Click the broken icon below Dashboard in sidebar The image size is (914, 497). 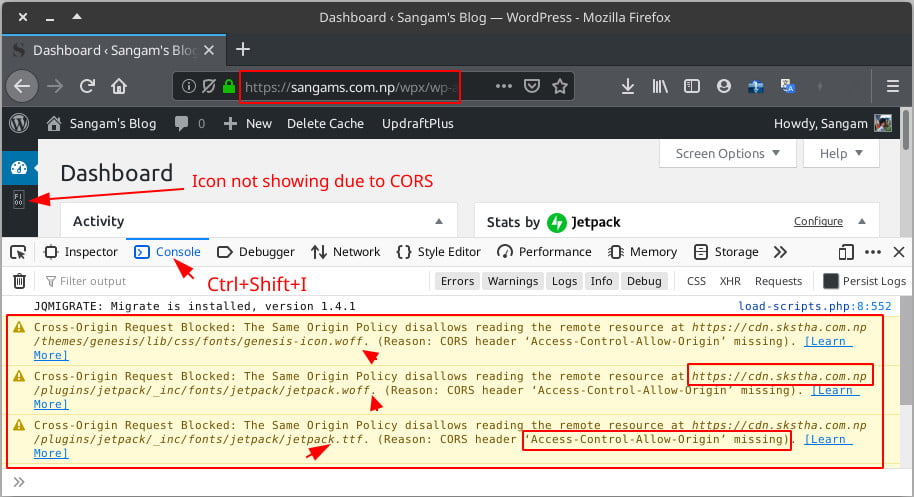pyautogui.click(x=19, y=200)
